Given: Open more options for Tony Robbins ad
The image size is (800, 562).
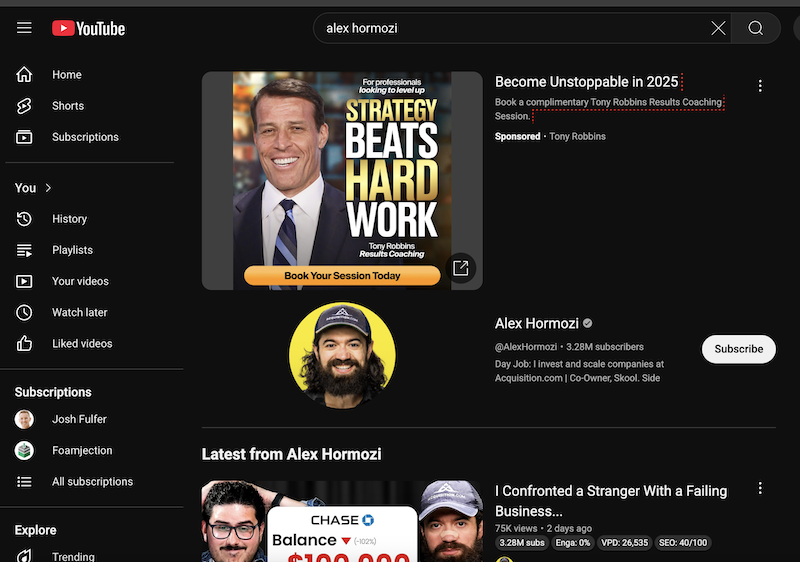Looking at the screenshot, I should [x=760, y=86].
